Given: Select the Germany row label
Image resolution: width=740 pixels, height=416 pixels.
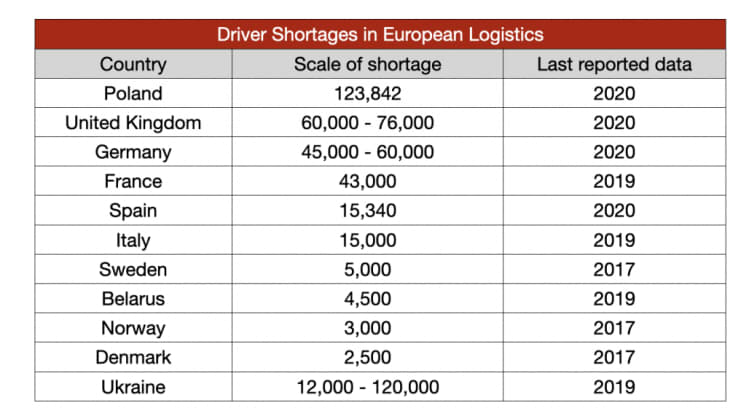Looking at the screenshot, I should point(133,152).
